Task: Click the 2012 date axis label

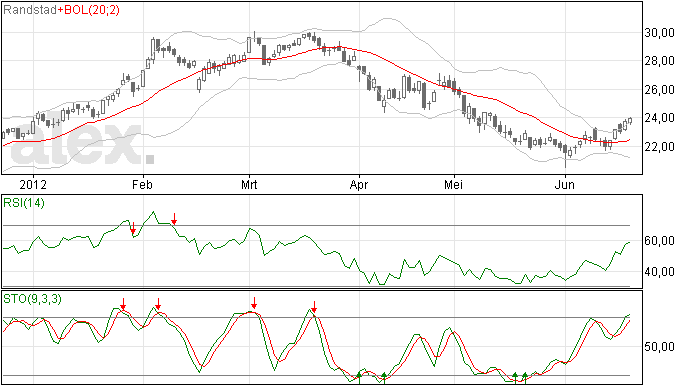Action: pos(33,184)
